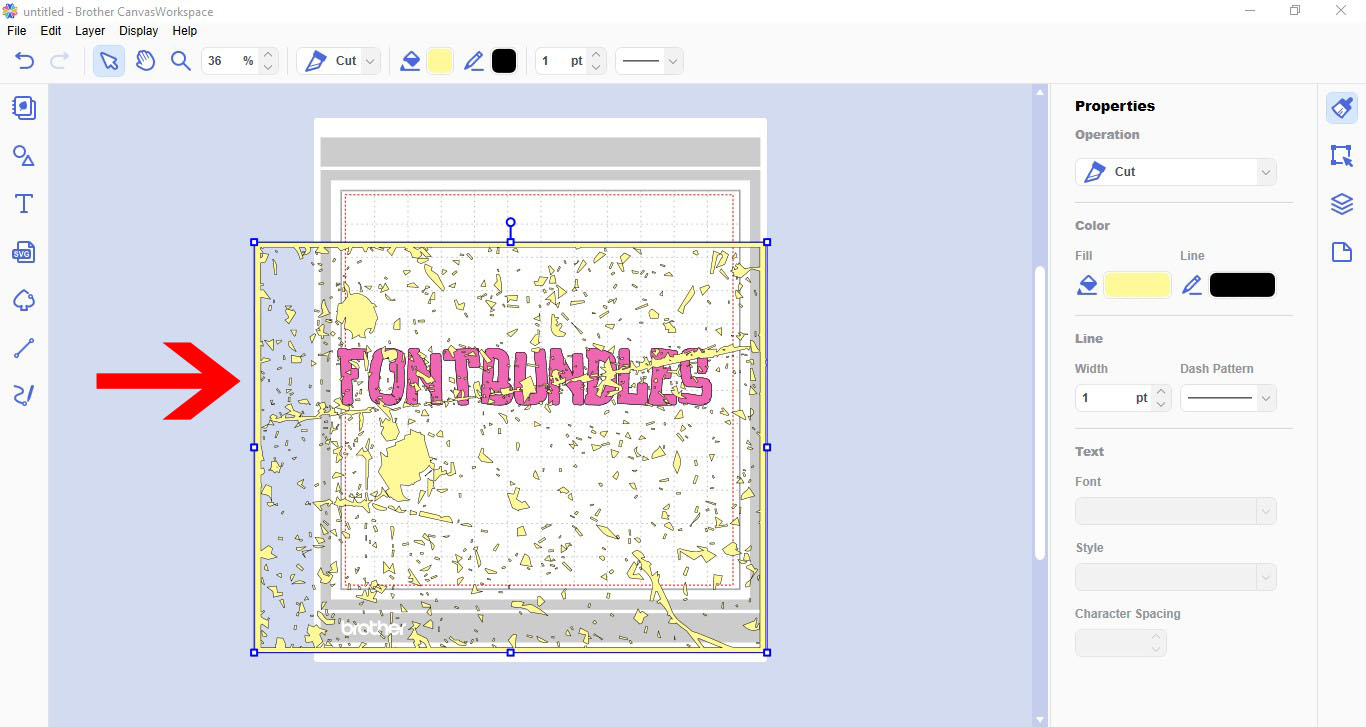Increase Properties line Width with up arrow
1366x727 pixels.
(x=1161, y=391)
